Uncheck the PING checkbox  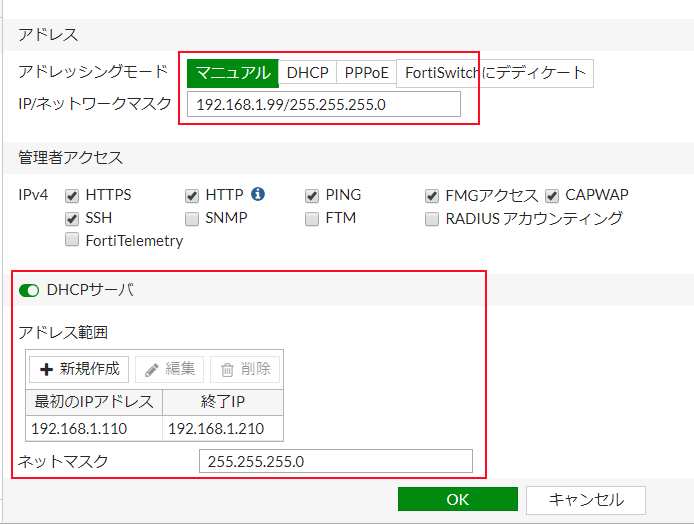[312, 196]
